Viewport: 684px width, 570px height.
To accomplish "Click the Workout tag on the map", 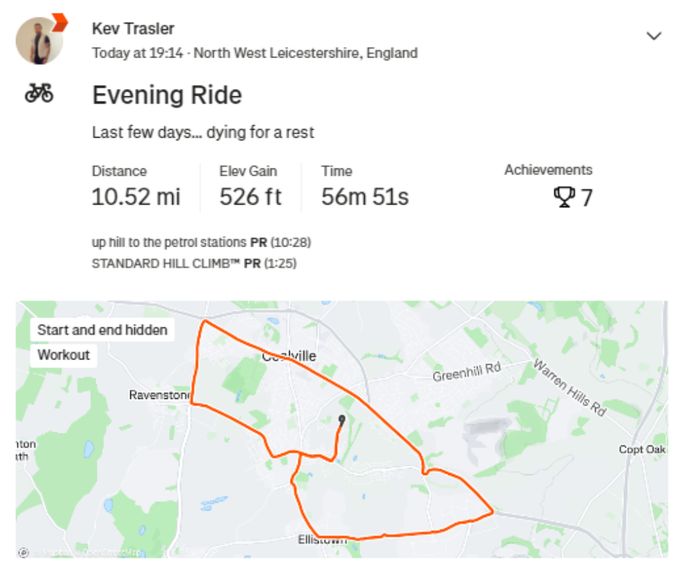I will pos(63,355).
